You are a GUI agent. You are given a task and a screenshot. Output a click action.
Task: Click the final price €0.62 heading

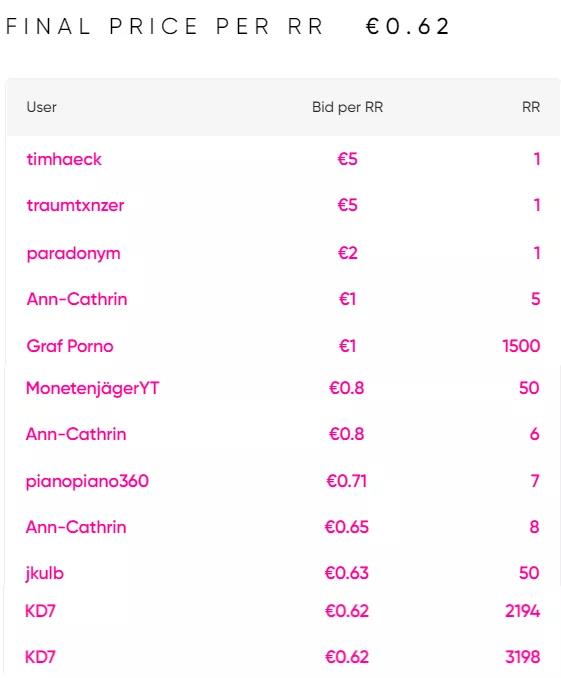pos(407,26)
